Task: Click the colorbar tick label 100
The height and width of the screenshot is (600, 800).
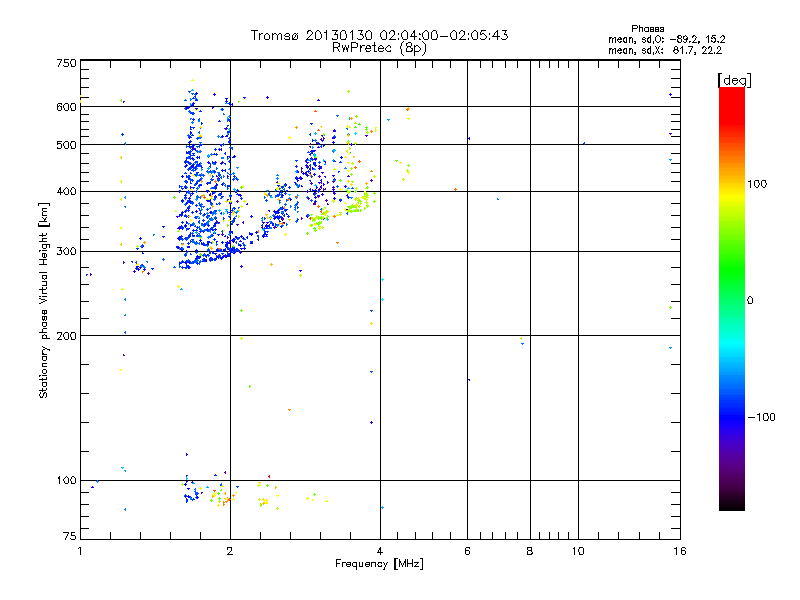Action: click(757, 184)
